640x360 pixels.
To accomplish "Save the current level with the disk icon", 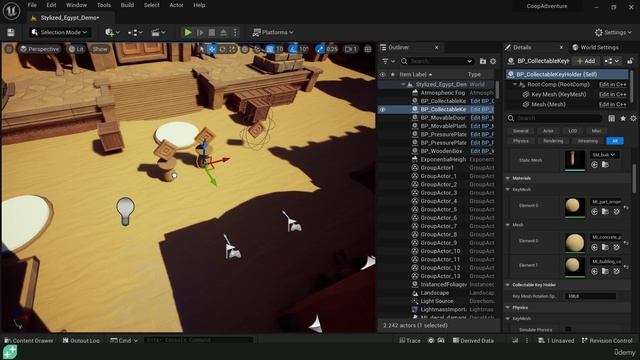I will pyautogui.click(x=11, y=32).
